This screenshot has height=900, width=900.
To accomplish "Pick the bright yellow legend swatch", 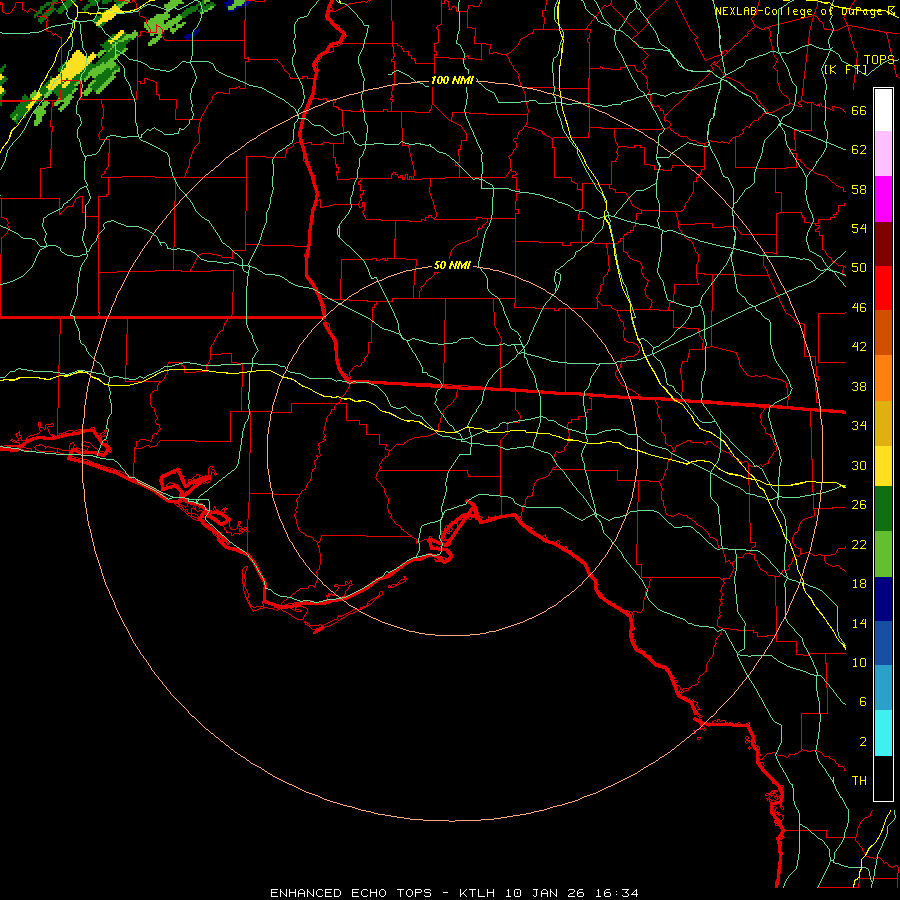I will (883, 466).
